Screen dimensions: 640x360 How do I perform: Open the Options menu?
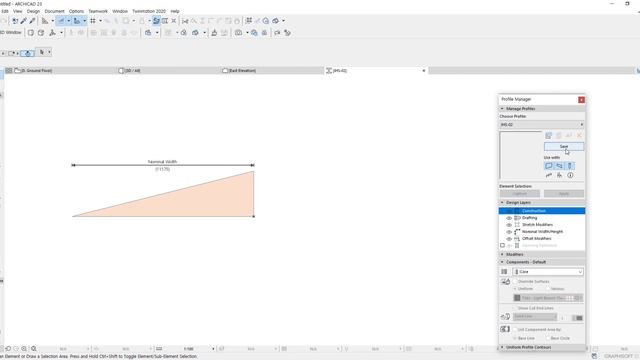[x=76, y=11]
